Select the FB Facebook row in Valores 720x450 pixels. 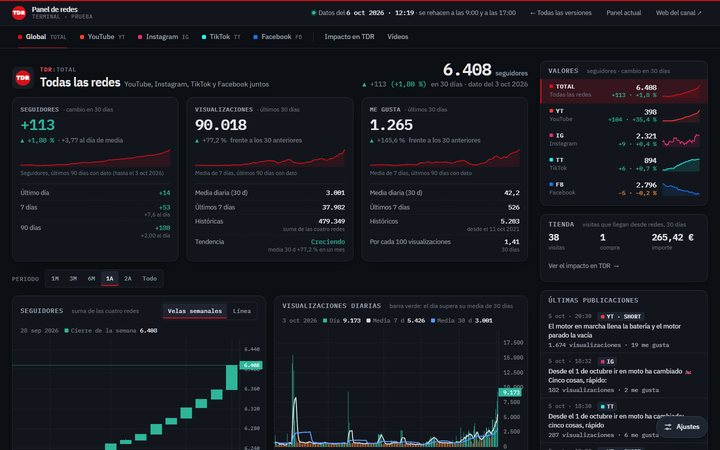624,188
